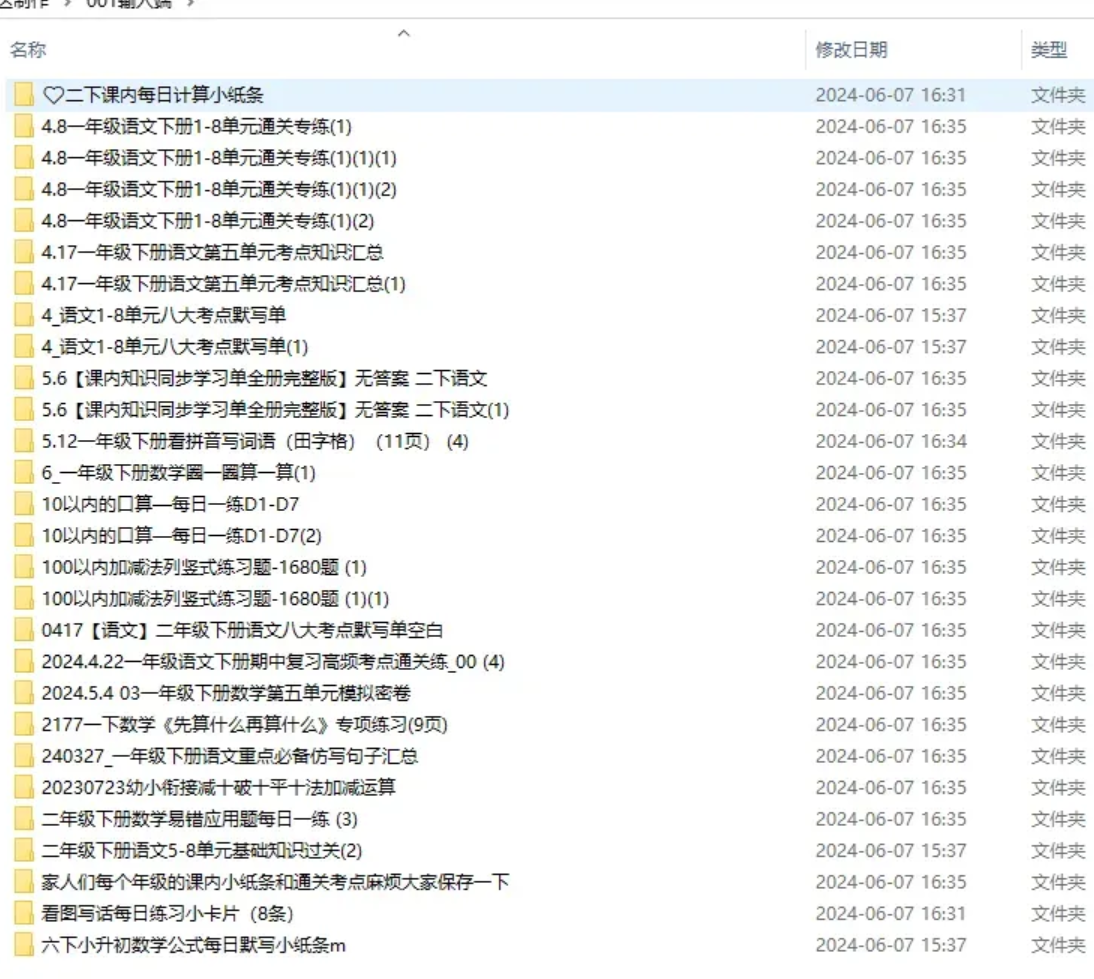Click folder icon of 5.12一年级下册看拼音写词语

pos(24,441)
